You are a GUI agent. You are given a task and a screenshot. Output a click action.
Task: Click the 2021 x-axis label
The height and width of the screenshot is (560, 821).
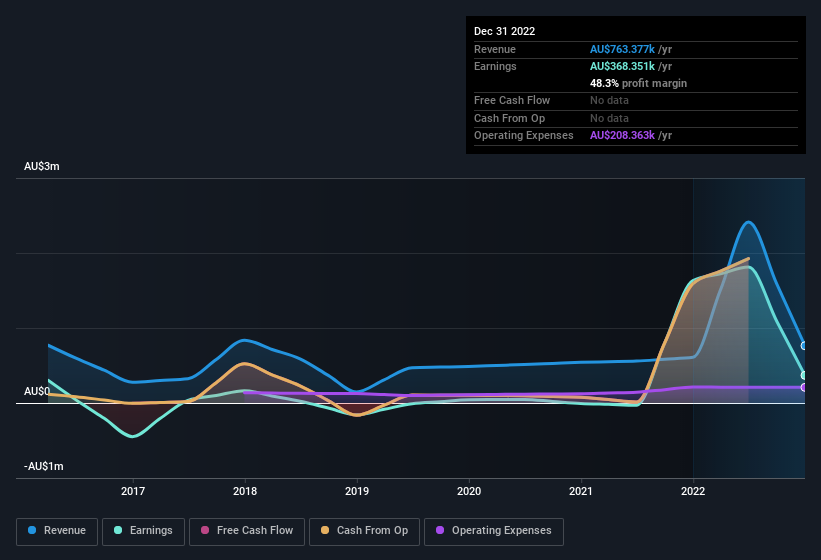(581, 491)
